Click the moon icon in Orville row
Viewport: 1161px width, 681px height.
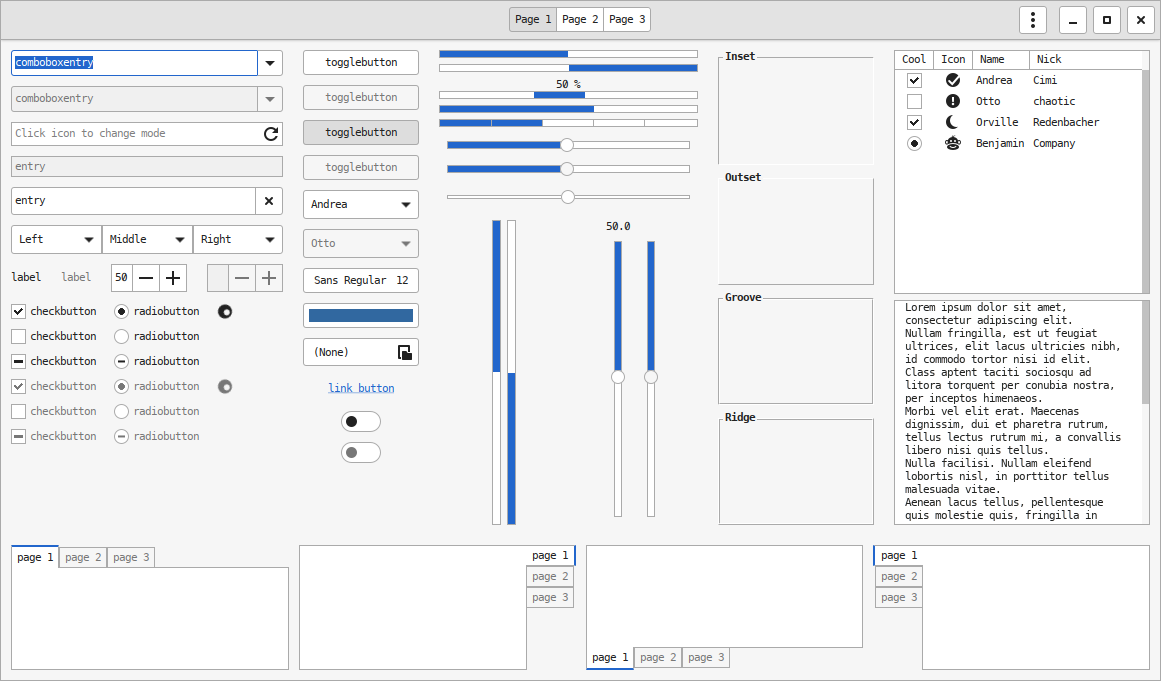[x=953, y=122]
